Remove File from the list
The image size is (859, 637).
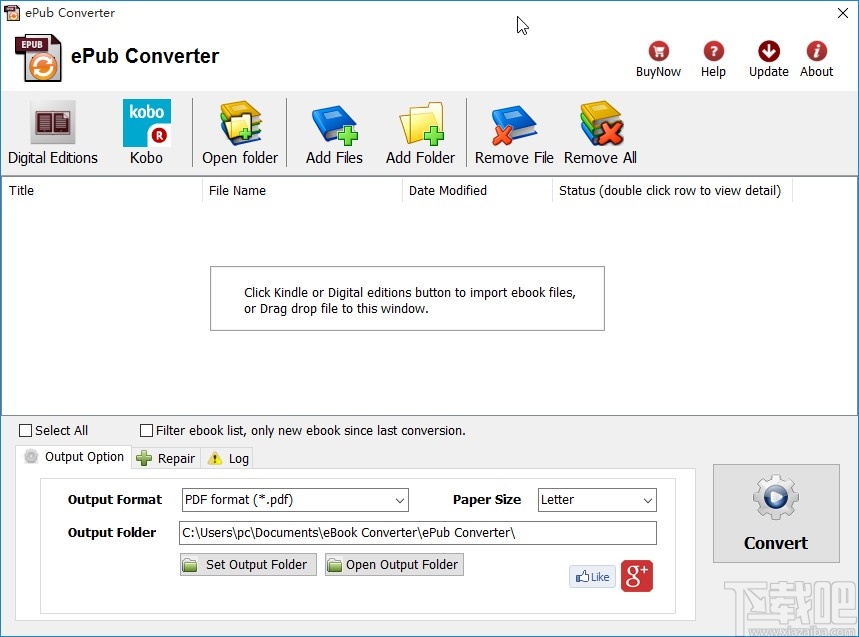pyautogui.click(x=514, y=133)
